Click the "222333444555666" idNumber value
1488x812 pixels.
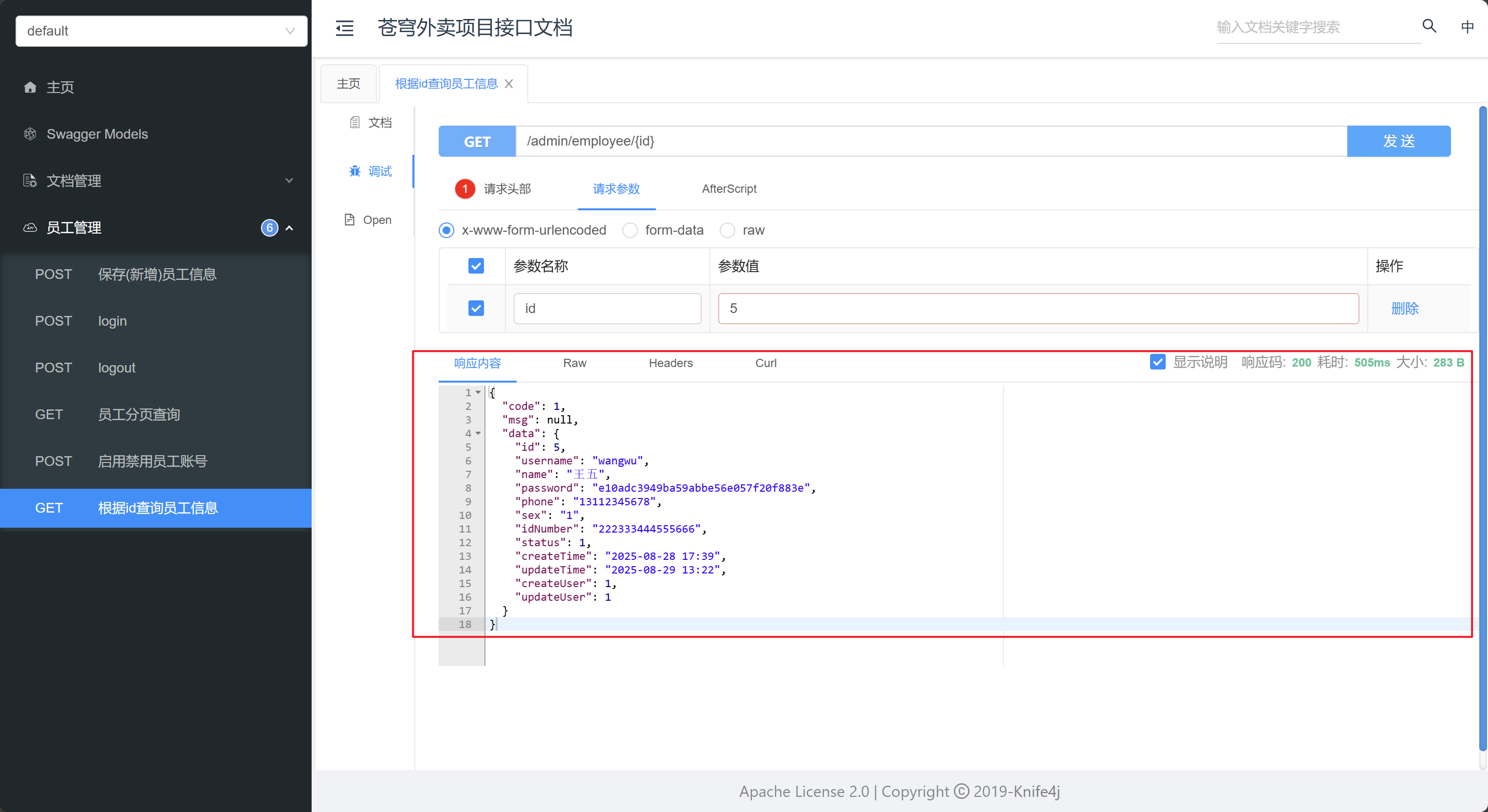647,529
